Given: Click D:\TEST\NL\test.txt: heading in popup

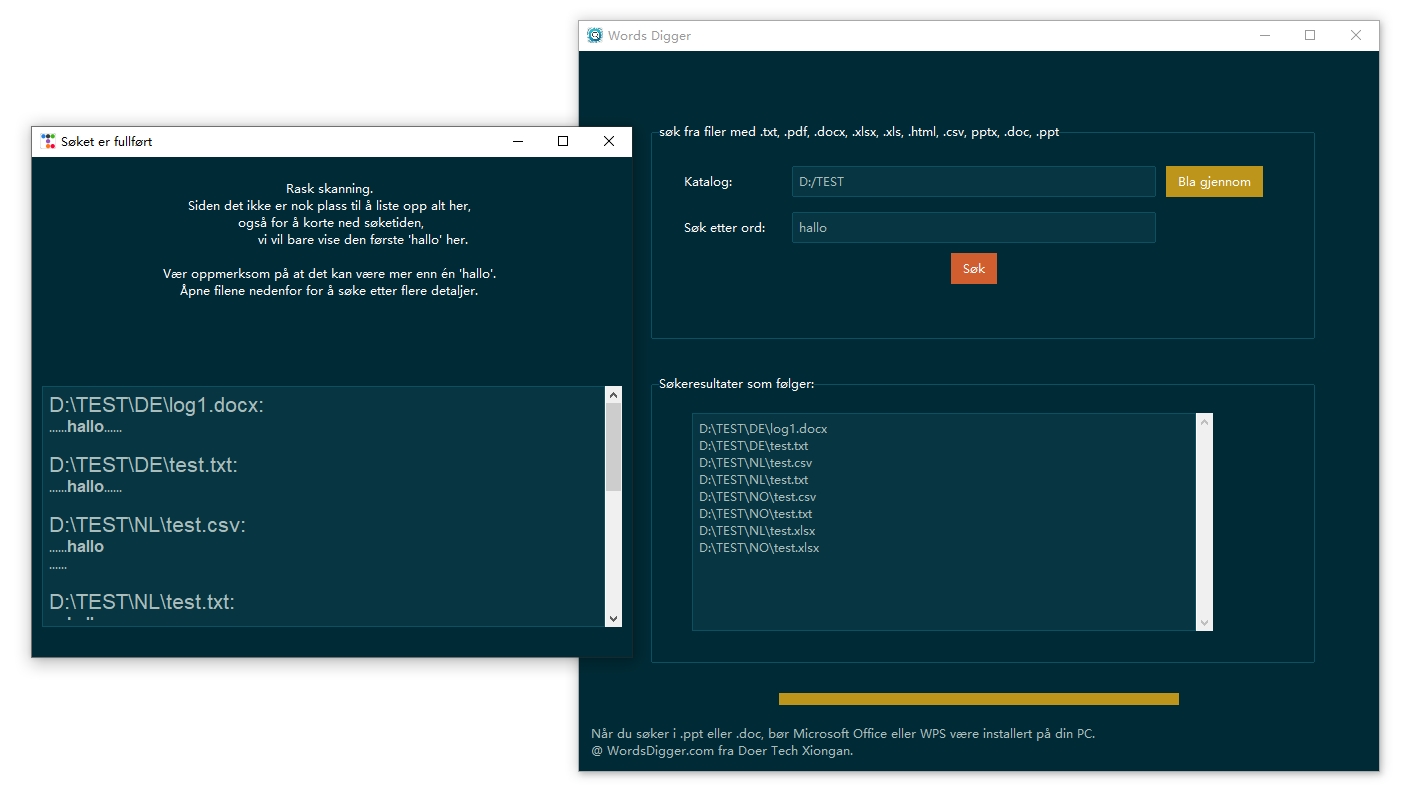Looking at the screenshot, I should [142, 602].
